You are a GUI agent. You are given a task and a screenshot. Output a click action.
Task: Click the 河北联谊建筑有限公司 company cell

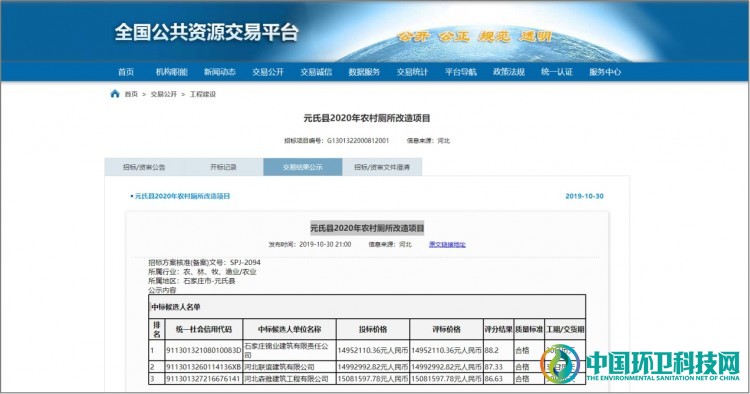click(289, 367)
